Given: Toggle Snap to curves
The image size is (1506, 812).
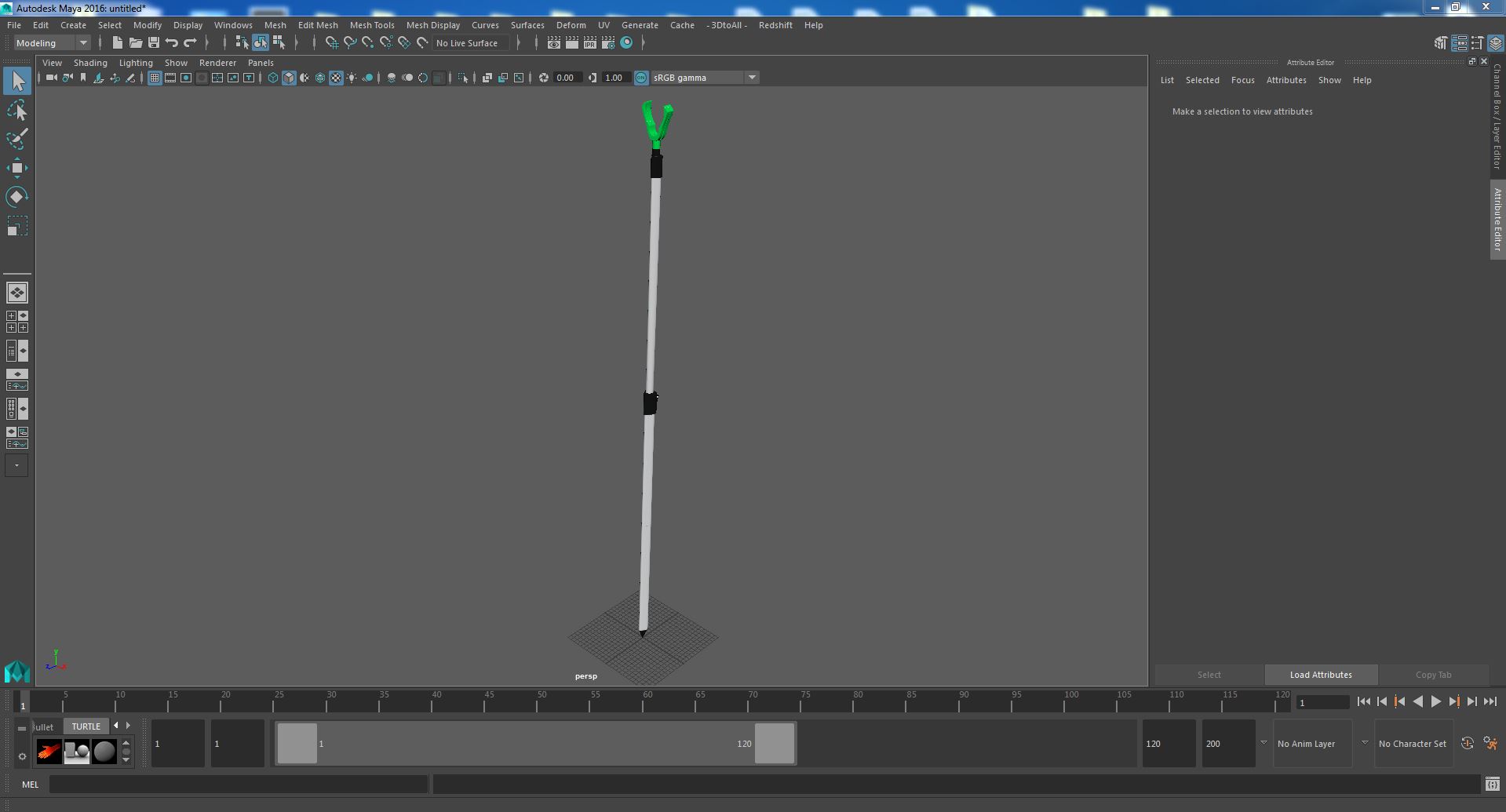Looking at the screenshot, I should 350,43.
